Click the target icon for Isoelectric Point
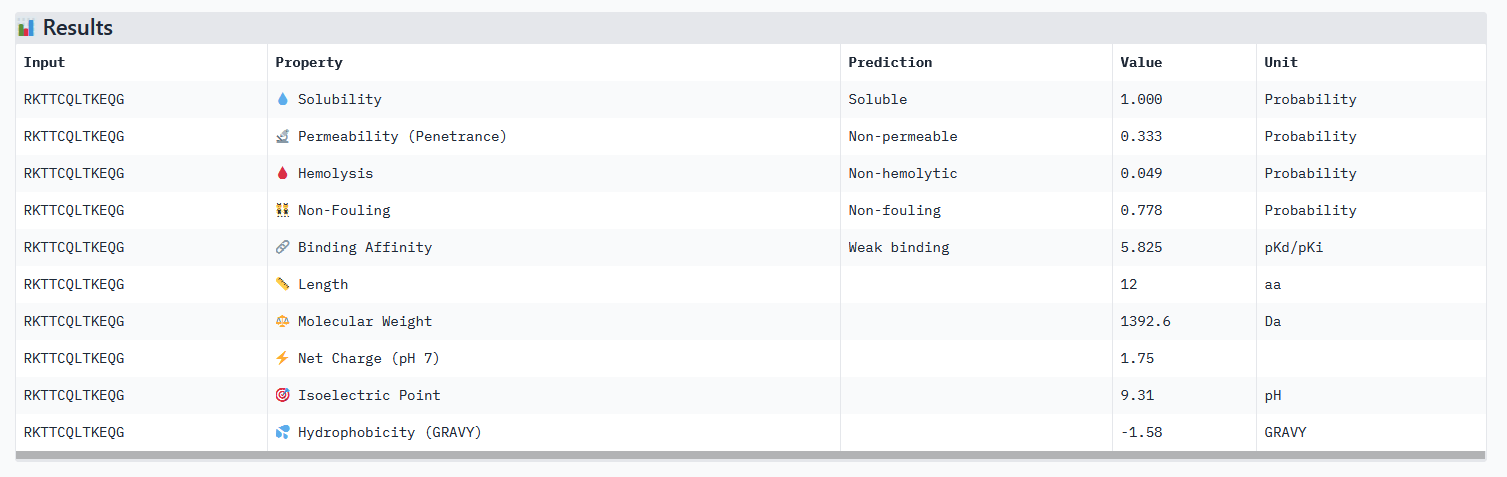Viewport: 1507px width, 477px height. (283, 395)
